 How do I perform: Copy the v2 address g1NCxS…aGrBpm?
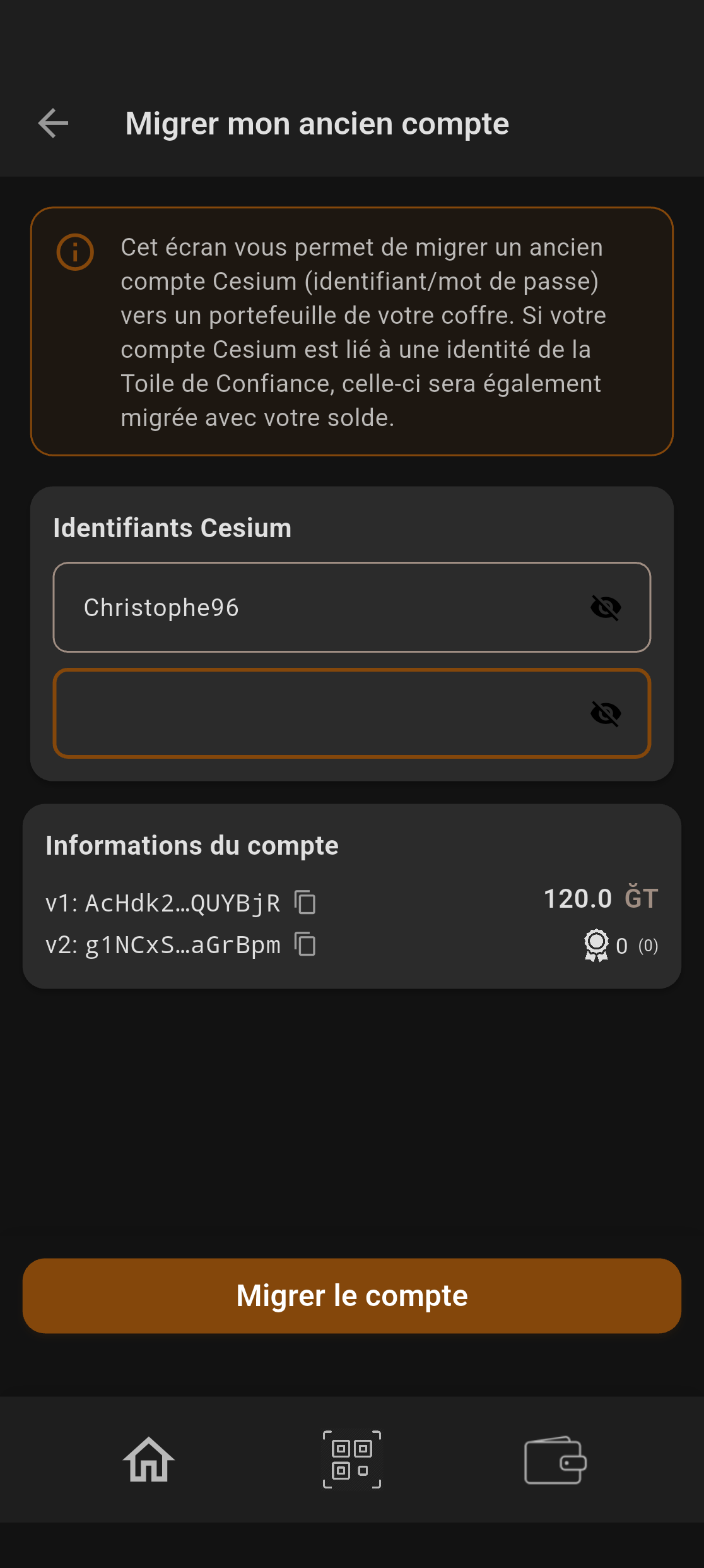click(x=305, y=944)
